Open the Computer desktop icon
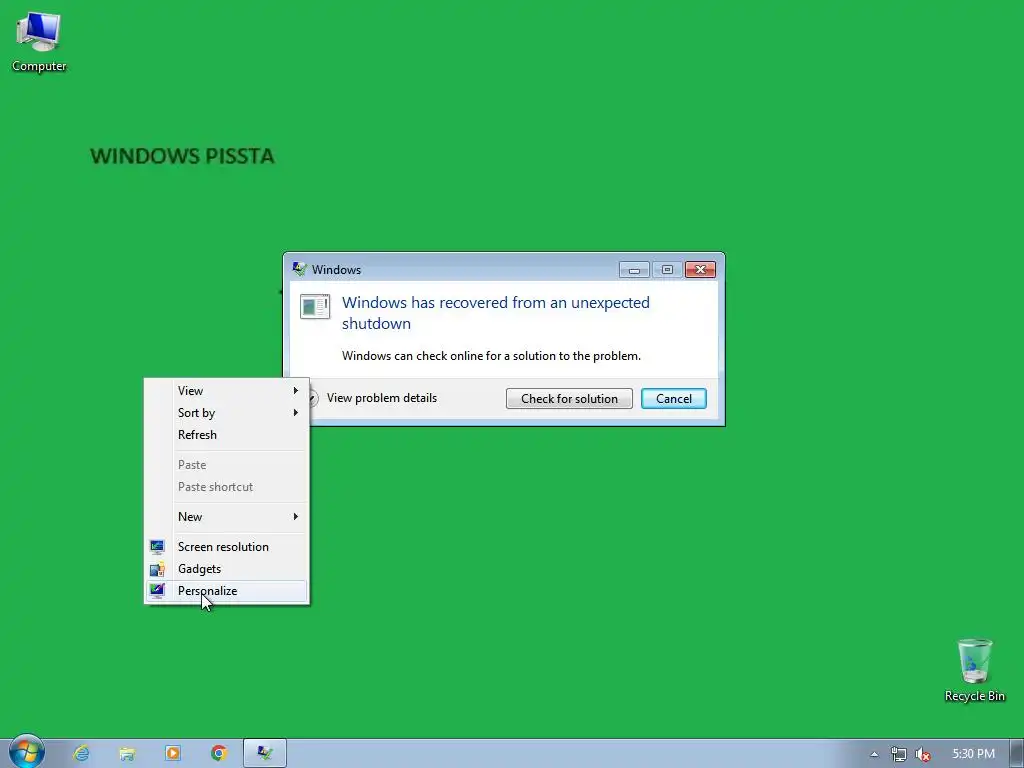Viewport: 1024px width, 768px height. point(39,42)
